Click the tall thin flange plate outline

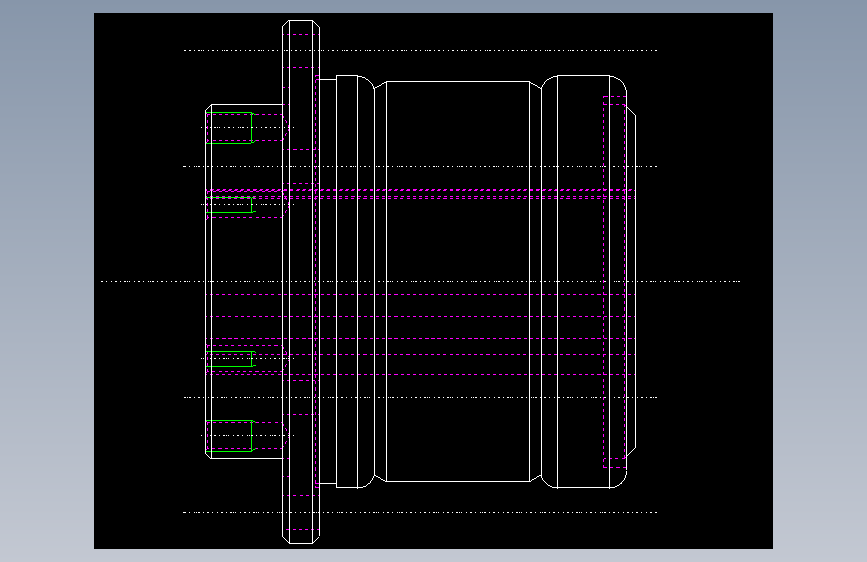301,282
